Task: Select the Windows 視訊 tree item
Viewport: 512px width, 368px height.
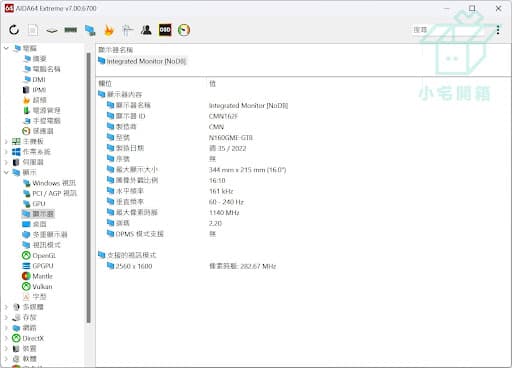Action: tap(49, 183)
